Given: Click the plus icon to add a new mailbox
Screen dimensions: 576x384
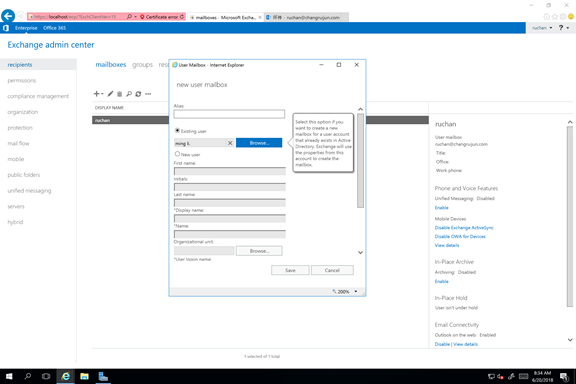Looking at the screenshot, I should tap(96, 94).
